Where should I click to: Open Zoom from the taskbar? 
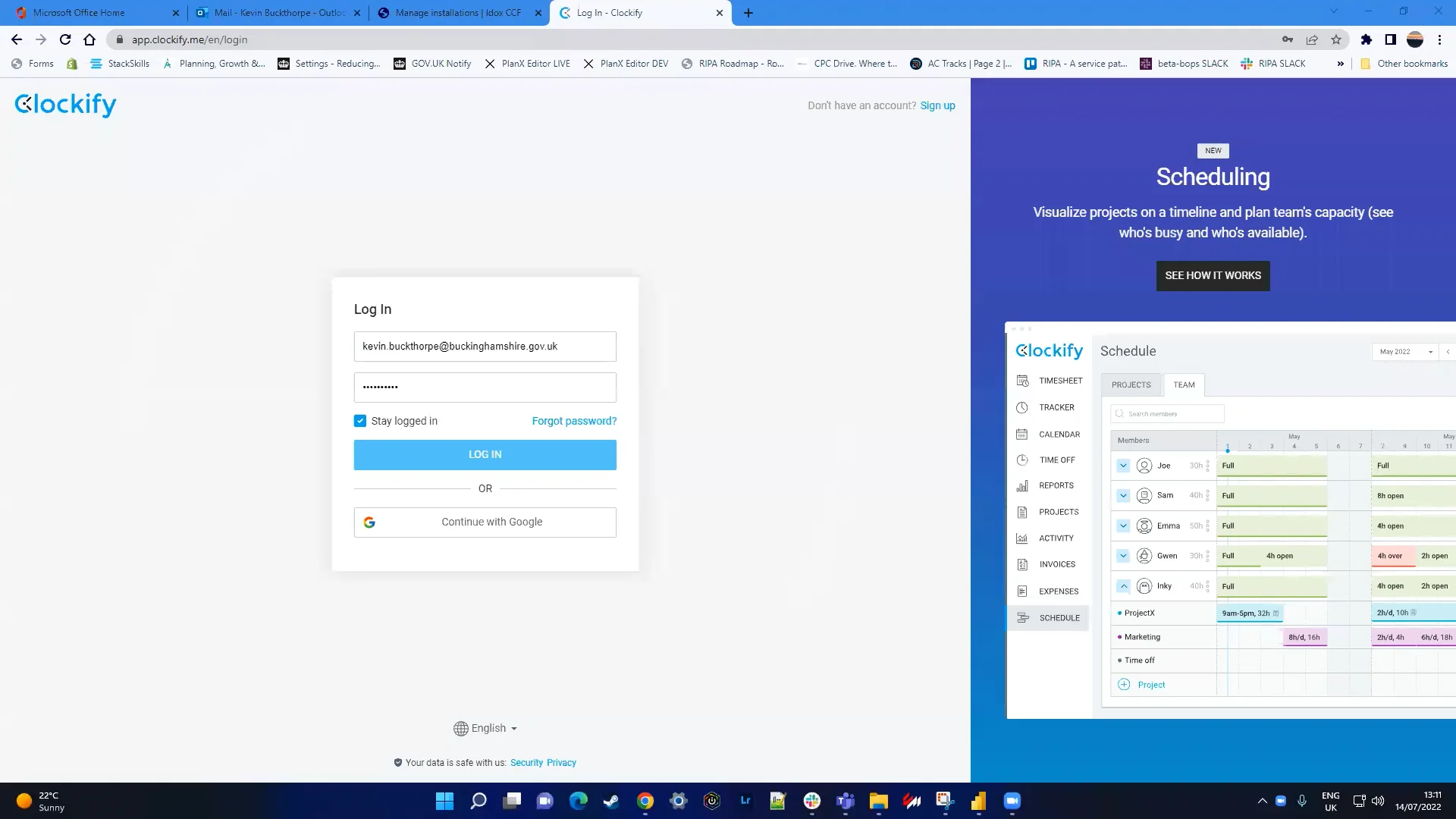[1012, 801]
